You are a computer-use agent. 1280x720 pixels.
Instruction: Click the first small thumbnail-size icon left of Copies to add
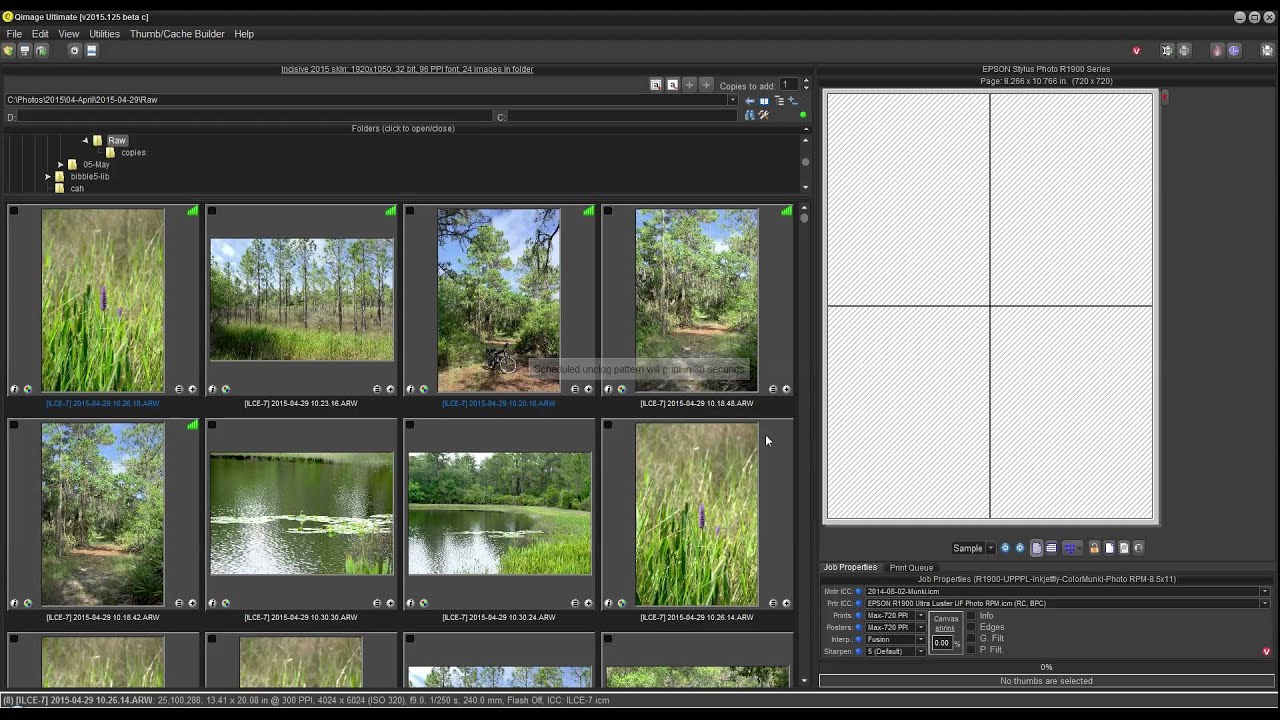click(x=656, y=85)
